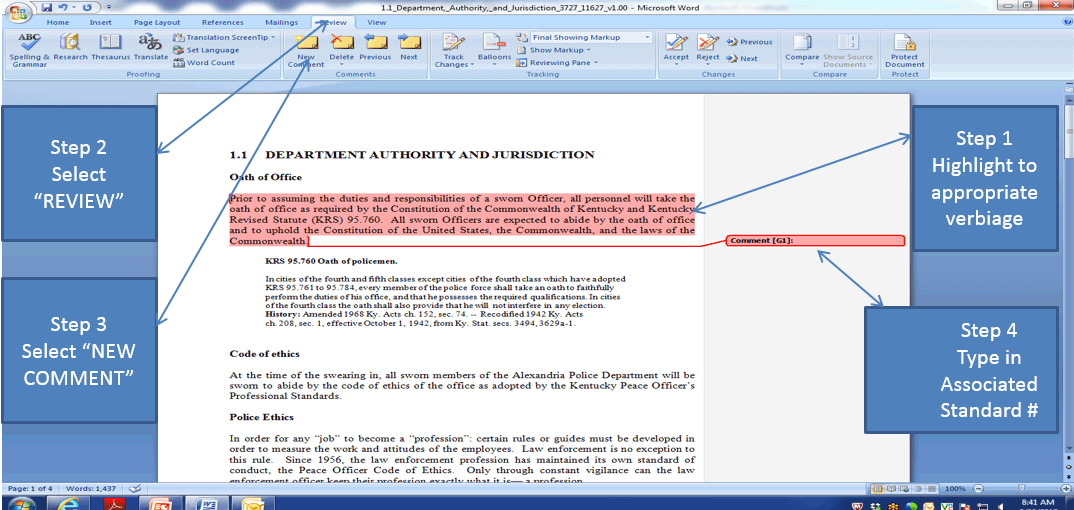Open the Thesaurus tool
Viewport: 1074px width, 510px height.
[x=110, y=47]
